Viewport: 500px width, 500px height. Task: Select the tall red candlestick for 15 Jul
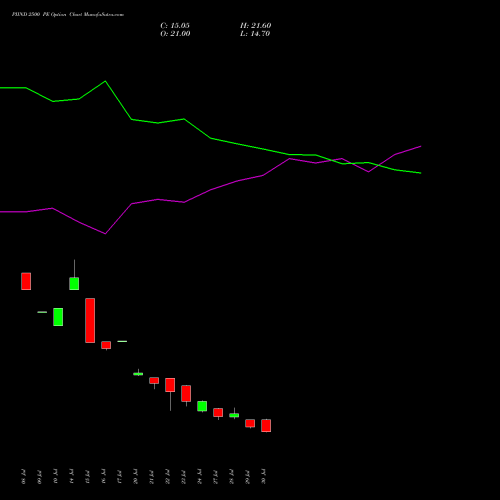(x=90, y=320)
